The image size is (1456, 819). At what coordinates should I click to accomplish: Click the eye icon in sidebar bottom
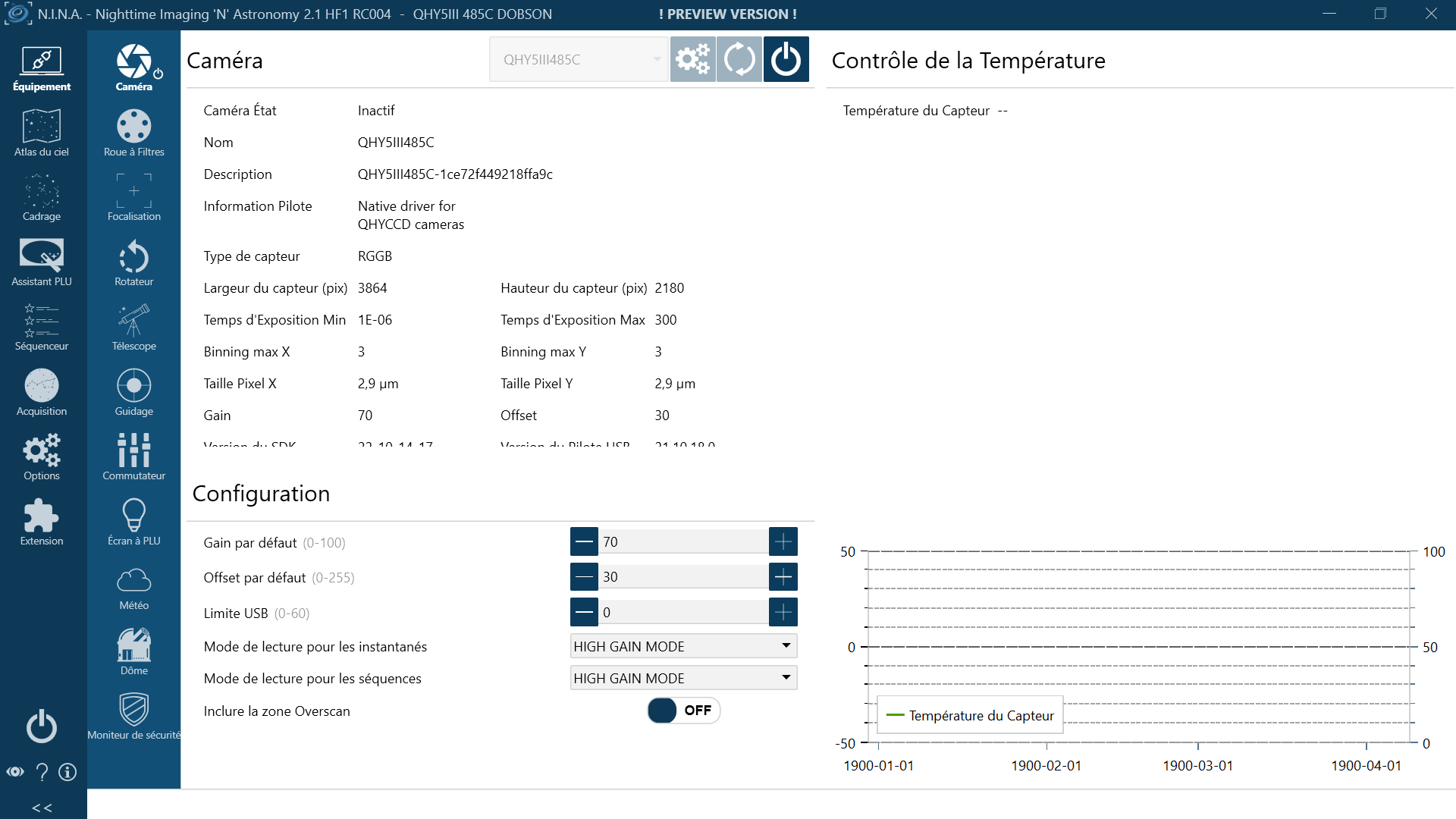tap(15, 772)
